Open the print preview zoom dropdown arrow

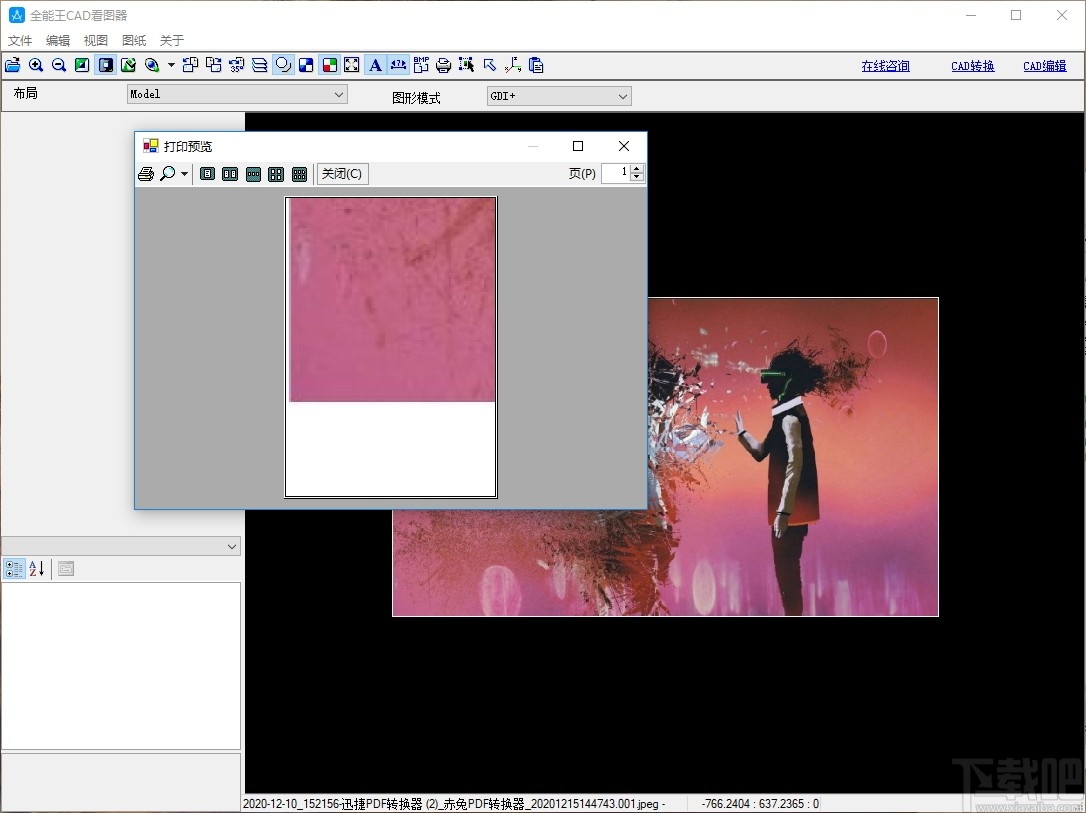[x=185, y=174]
